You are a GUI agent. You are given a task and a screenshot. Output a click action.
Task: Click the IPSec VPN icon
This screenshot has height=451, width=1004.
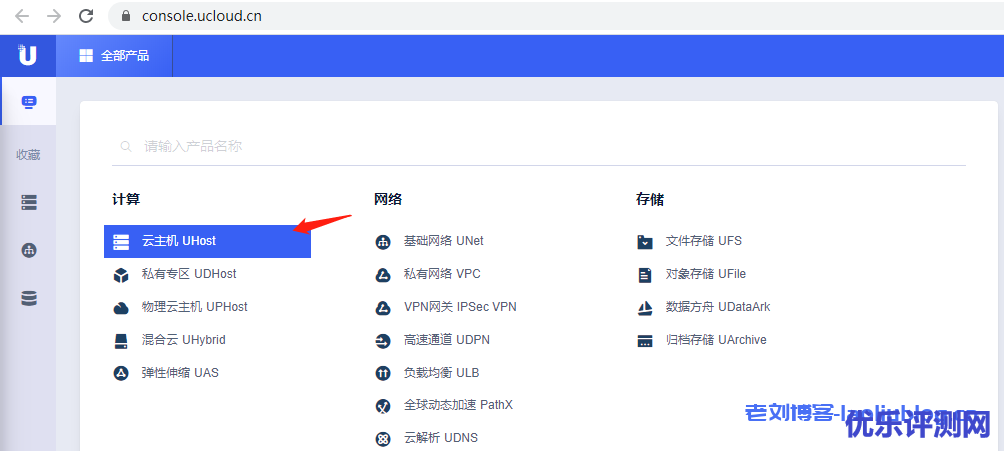383,308
